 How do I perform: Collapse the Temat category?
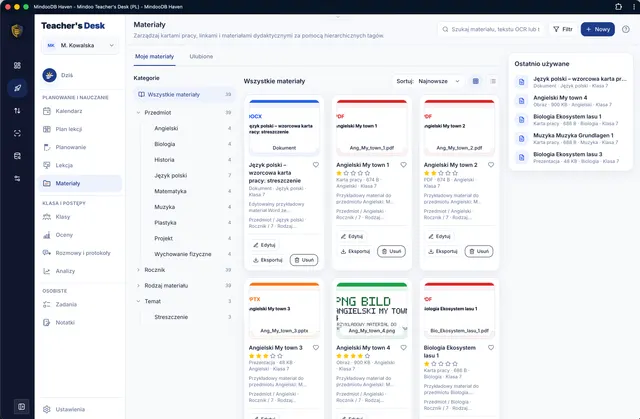pos(138,301)
